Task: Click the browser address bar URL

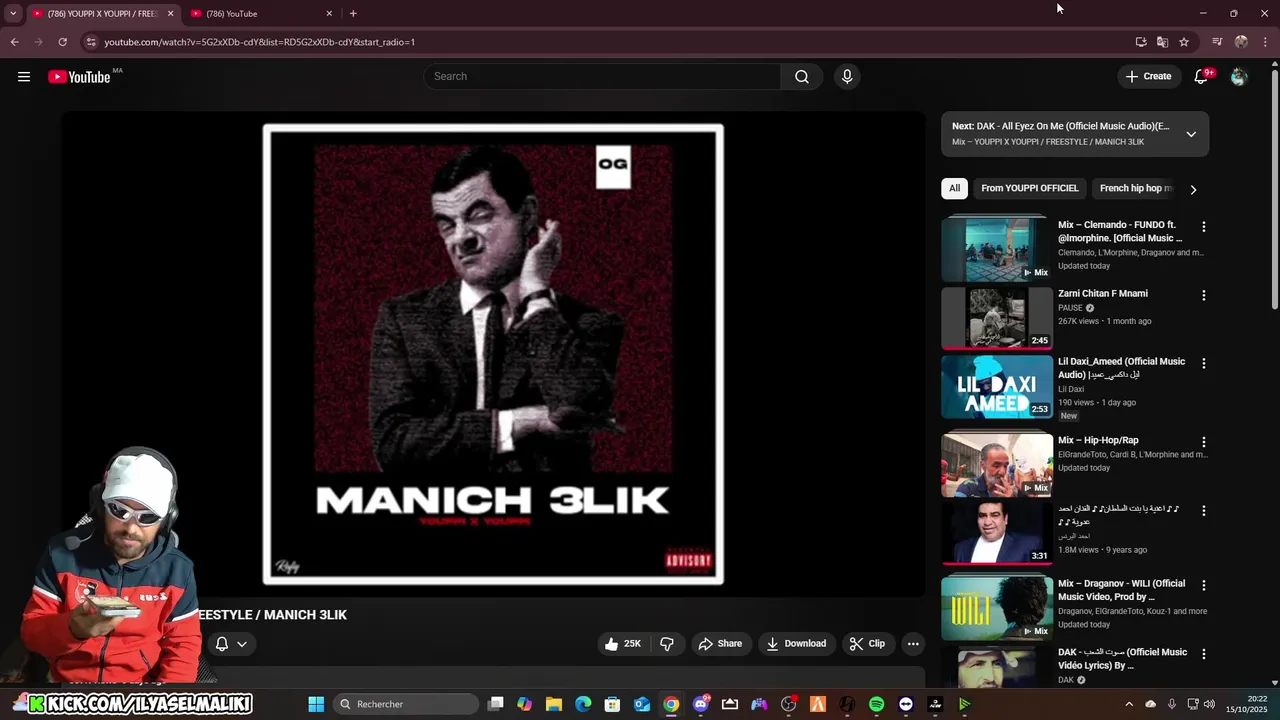Action: click(259, 42)
